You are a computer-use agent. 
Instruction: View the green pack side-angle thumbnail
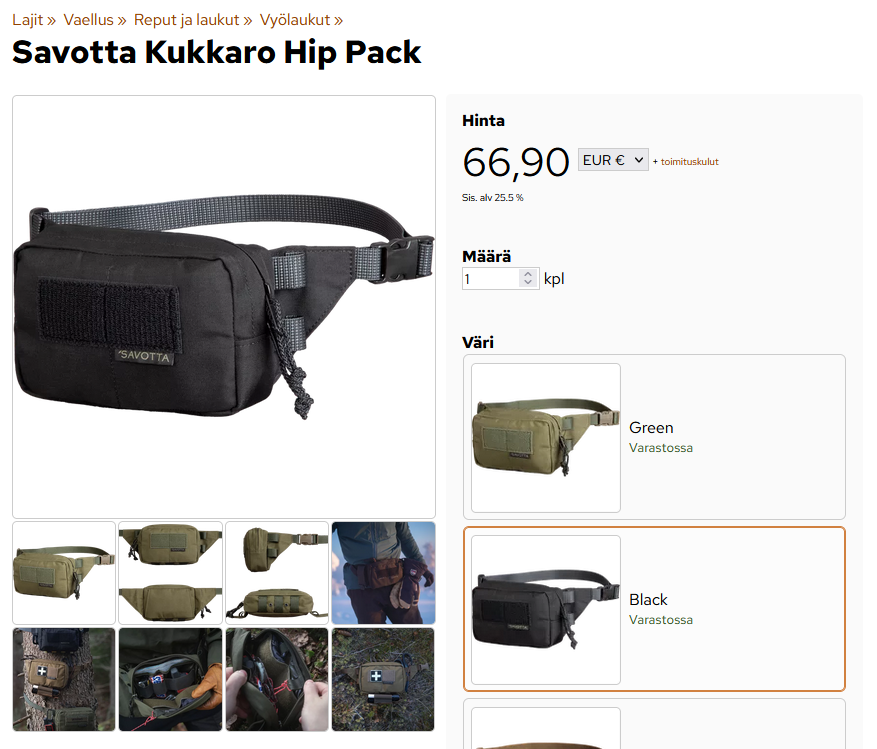(64, 573)
